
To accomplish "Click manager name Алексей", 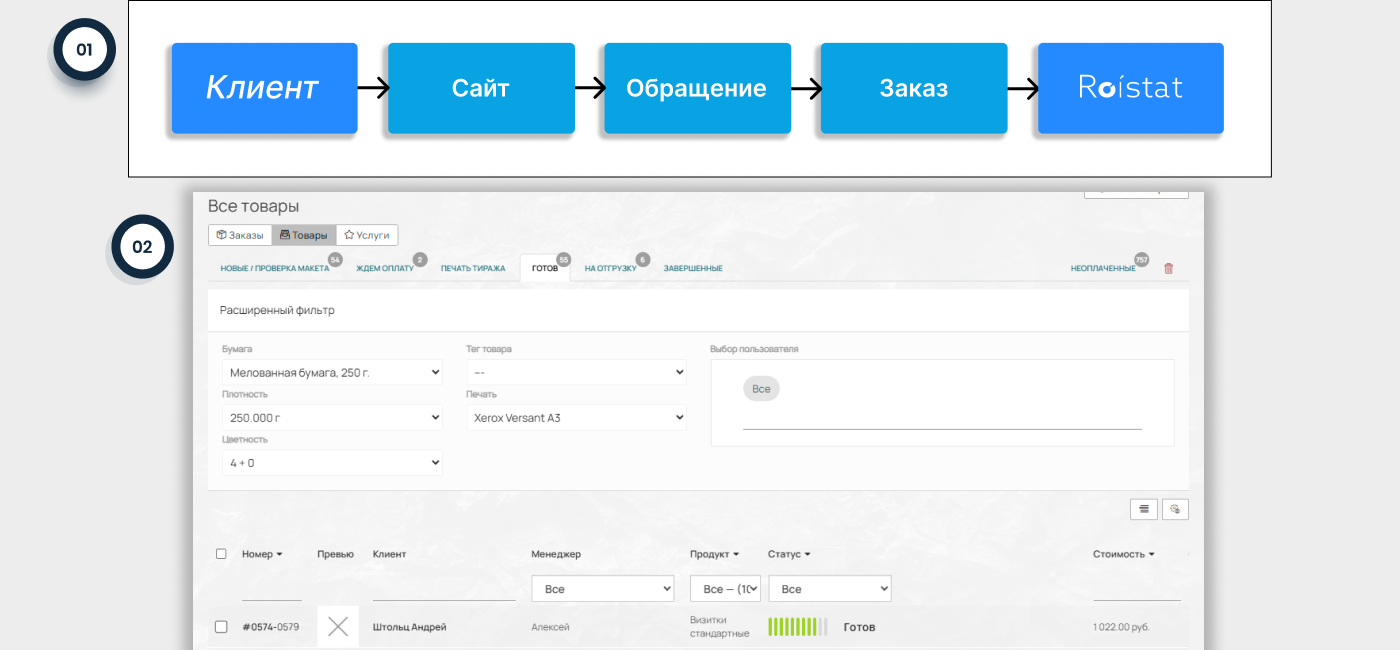I will point(550,627).
